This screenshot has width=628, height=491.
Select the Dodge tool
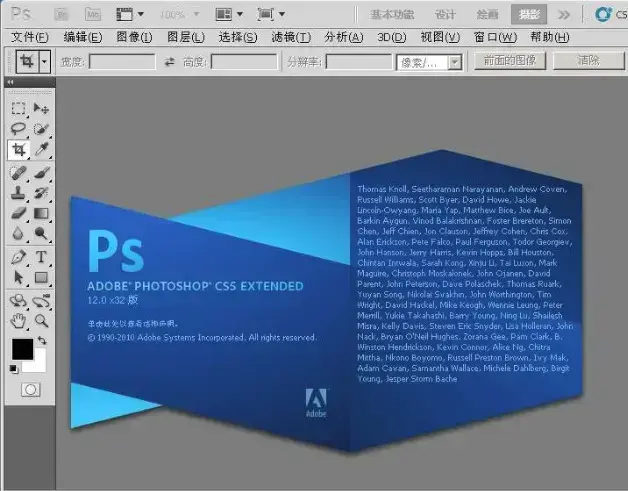(41, 233)
